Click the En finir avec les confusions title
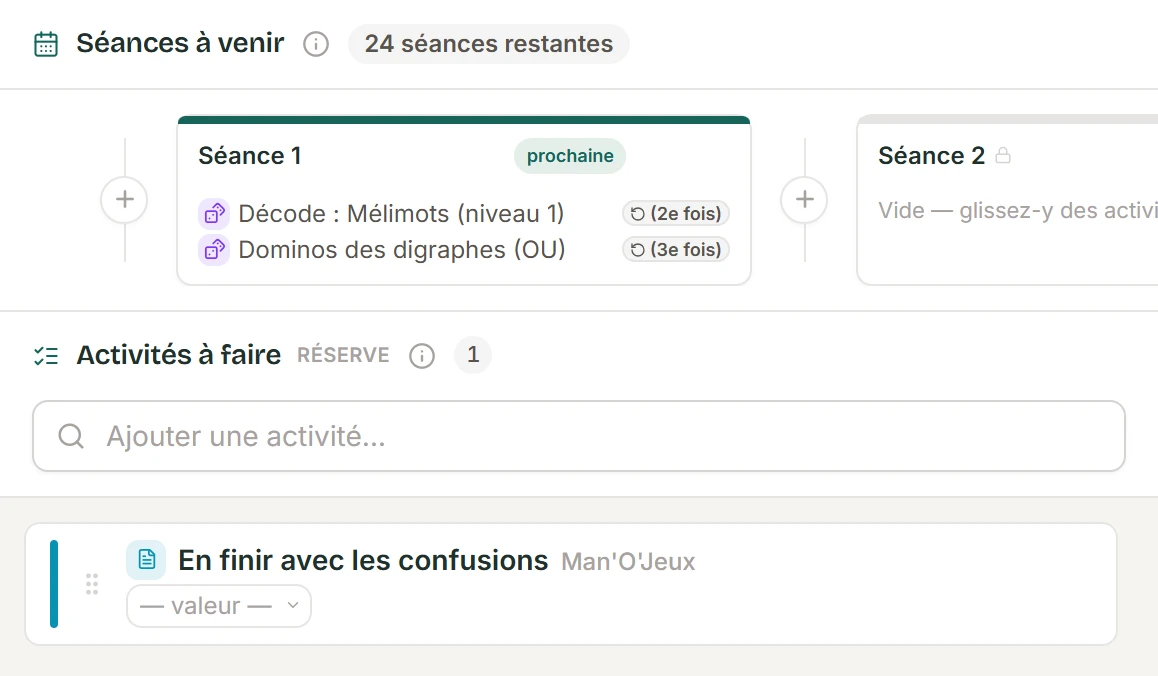This screenshot has width=1158, height=676. click(363, 561)
